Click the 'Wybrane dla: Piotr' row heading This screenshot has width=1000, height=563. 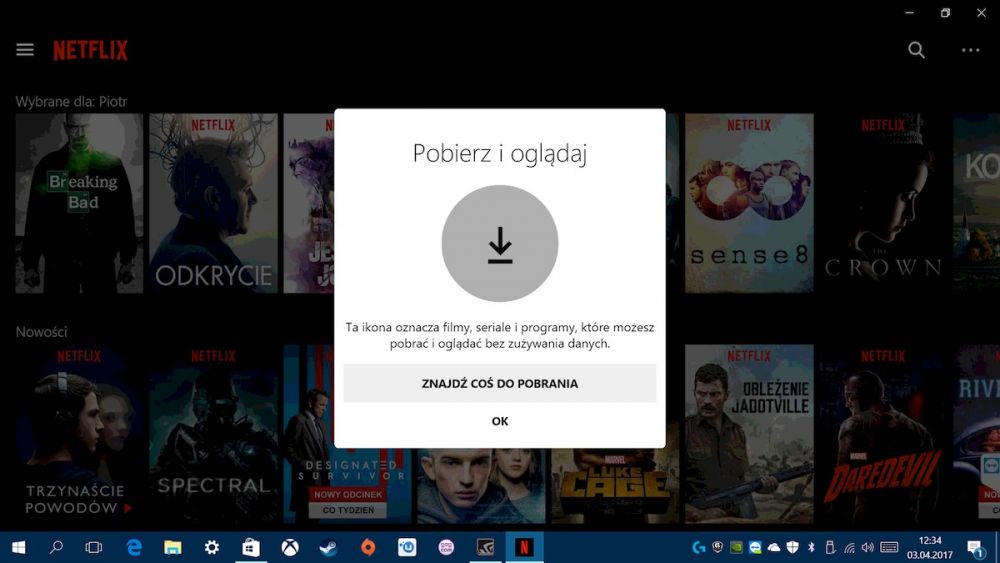point(71,101)
